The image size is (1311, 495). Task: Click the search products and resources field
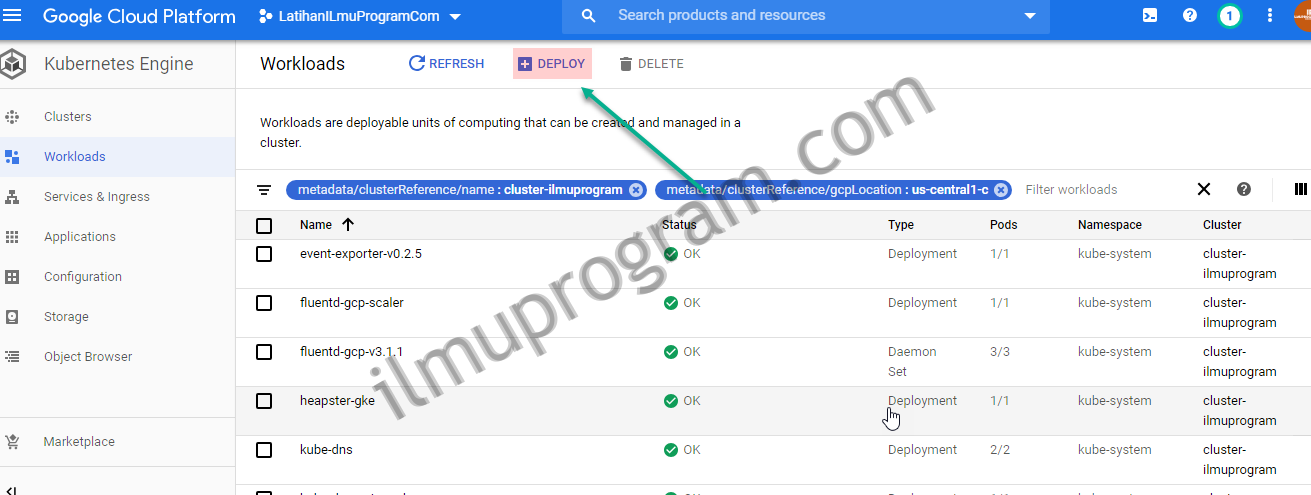pos(806,16)
